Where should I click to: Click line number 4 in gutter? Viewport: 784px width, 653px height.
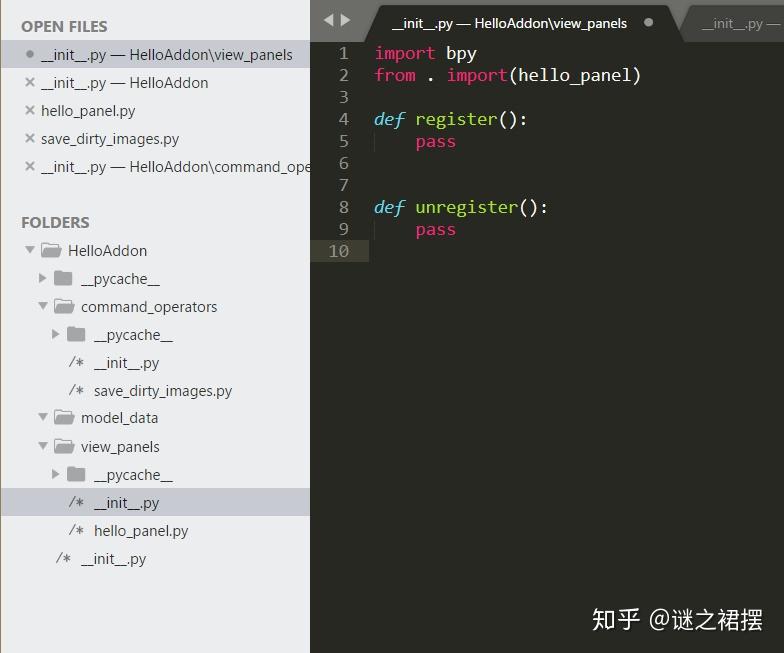pyautogui.click(x=344, y=119)
